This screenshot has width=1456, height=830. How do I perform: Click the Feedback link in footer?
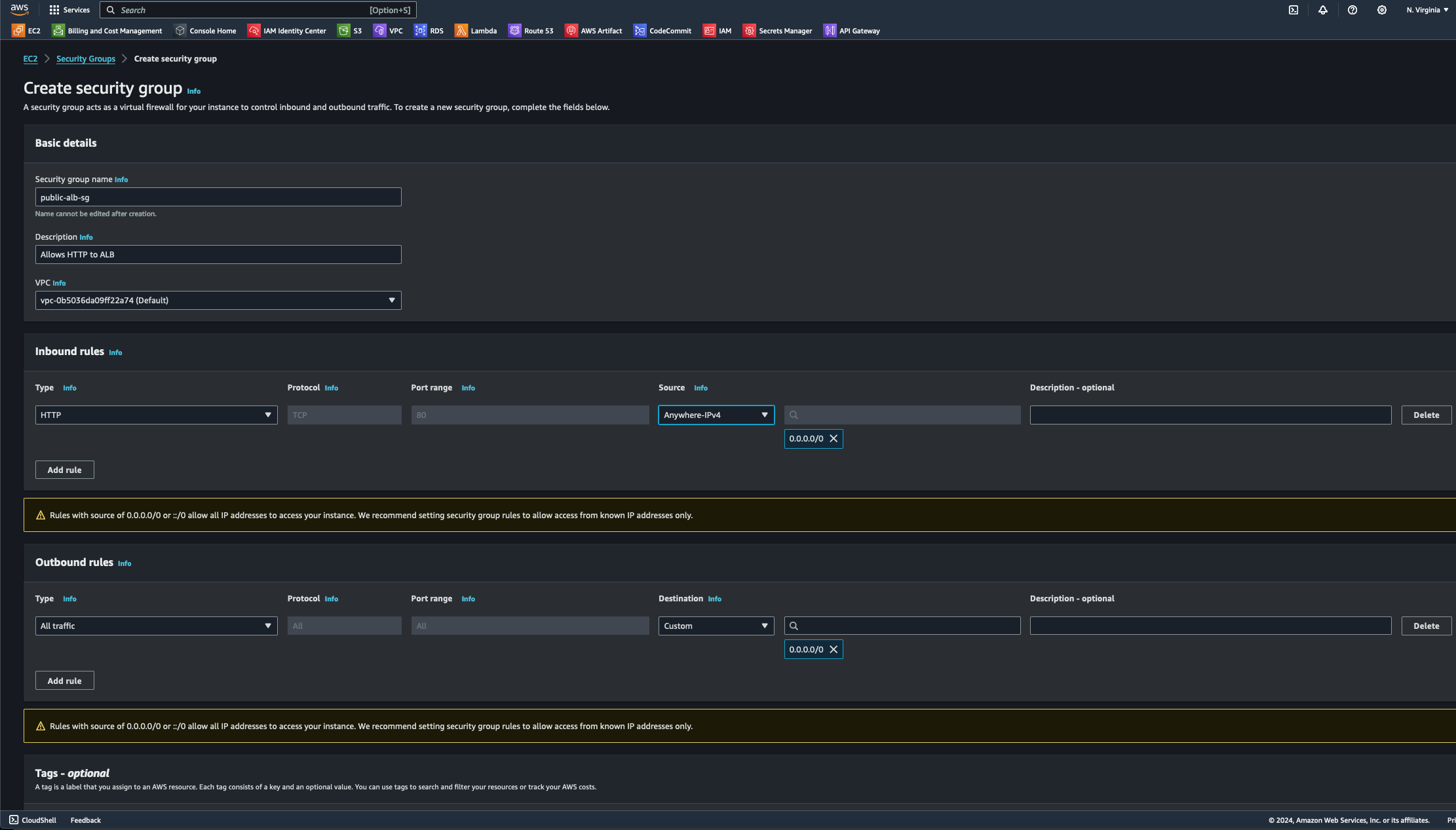click(86, 820)
